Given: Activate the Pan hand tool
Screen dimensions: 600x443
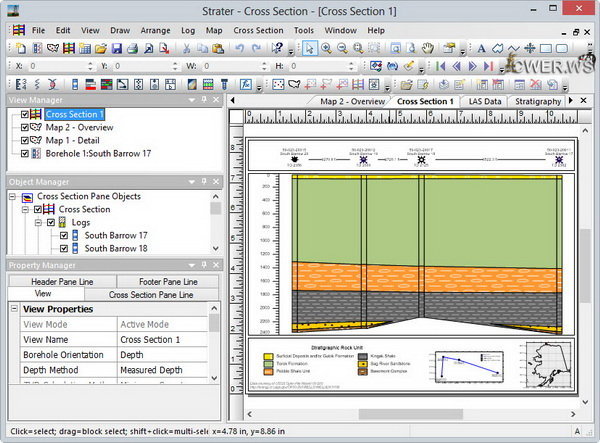Looking at the screenshot, I should point(427,48).
